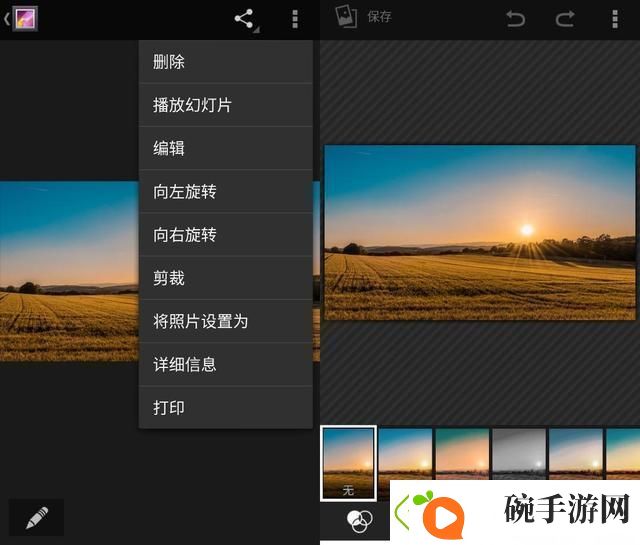Image resolution: width=640 pixels, height=545 pixels.
Task: Open the editor's three-dot overflow menu
Action: [615, 19]
